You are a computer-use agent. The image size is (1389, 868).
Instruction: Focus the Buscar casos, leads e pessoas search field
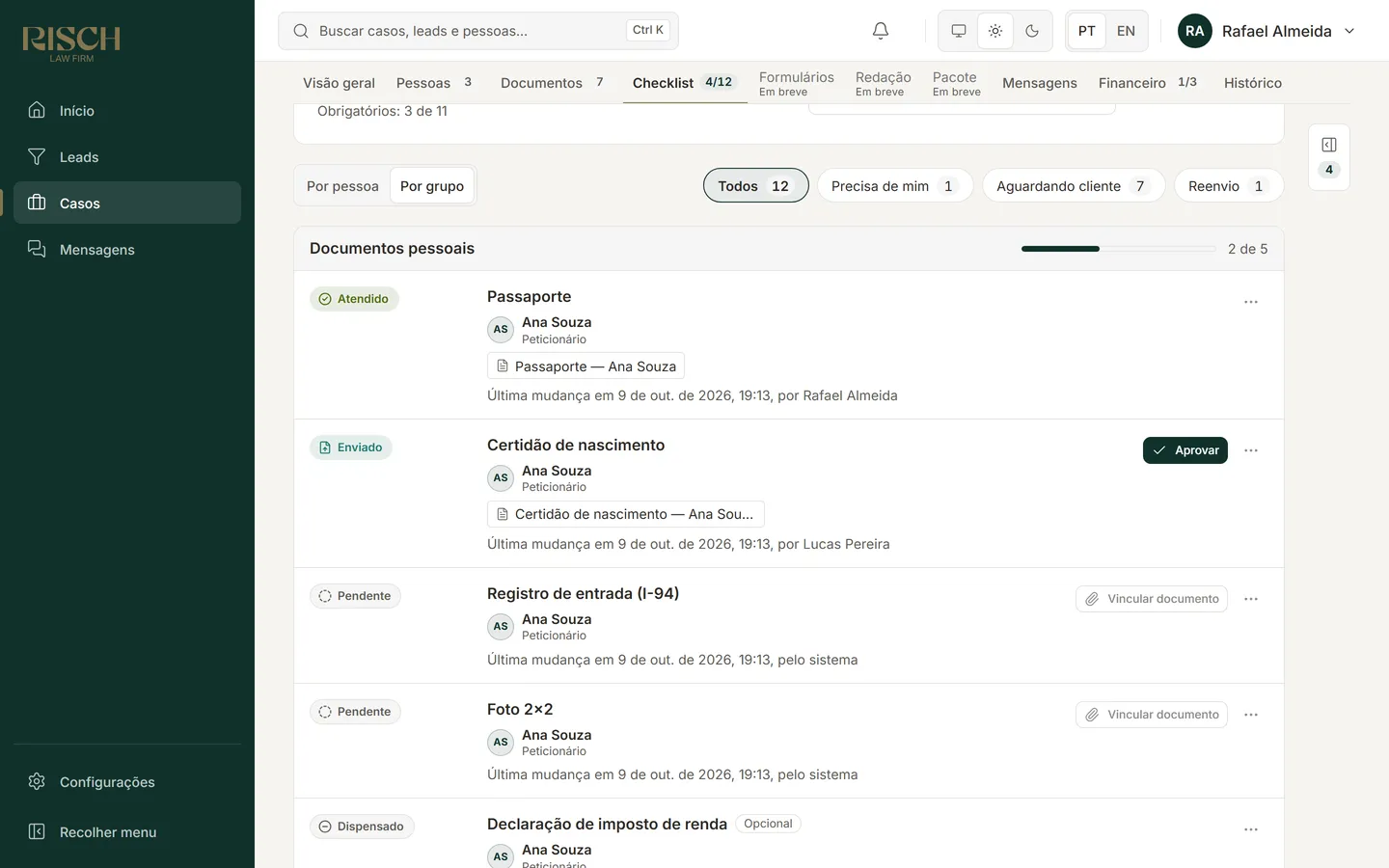coord(478,31)
